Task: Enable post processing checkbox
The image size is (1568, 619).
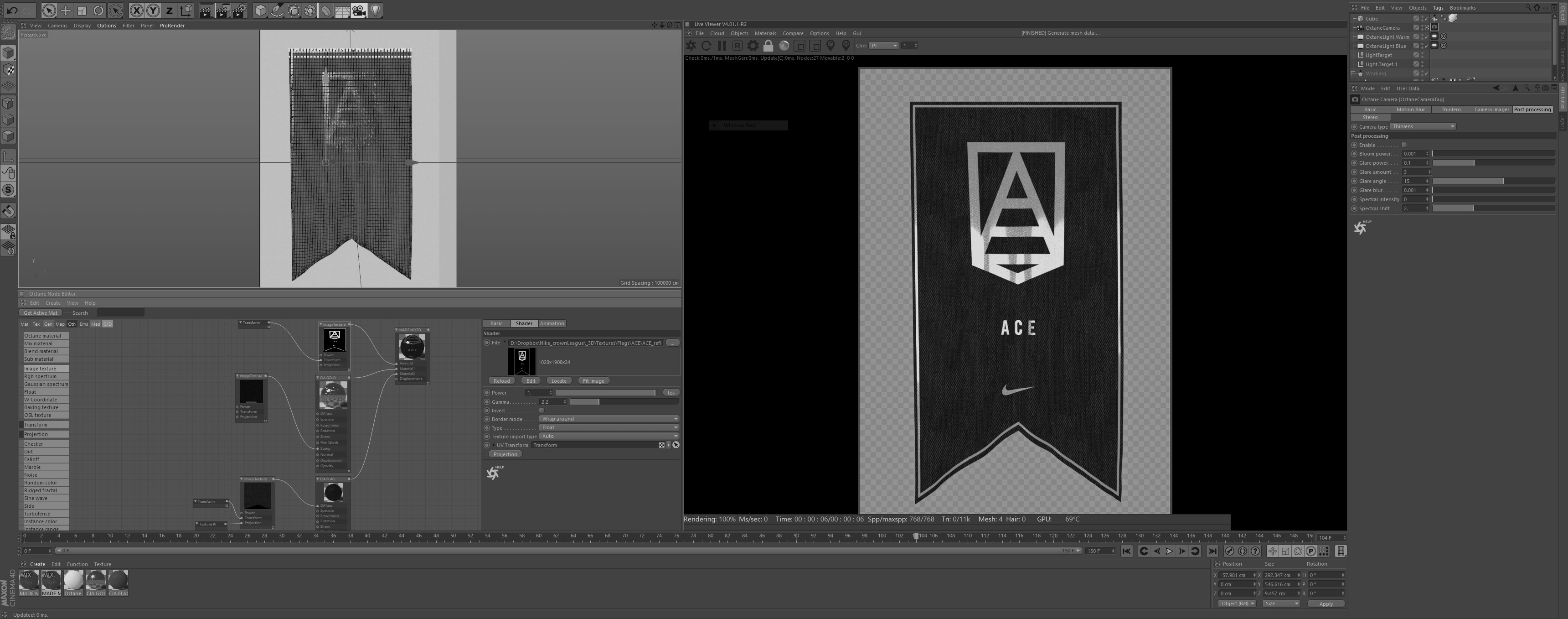Action: click(x=1403, y=145)
